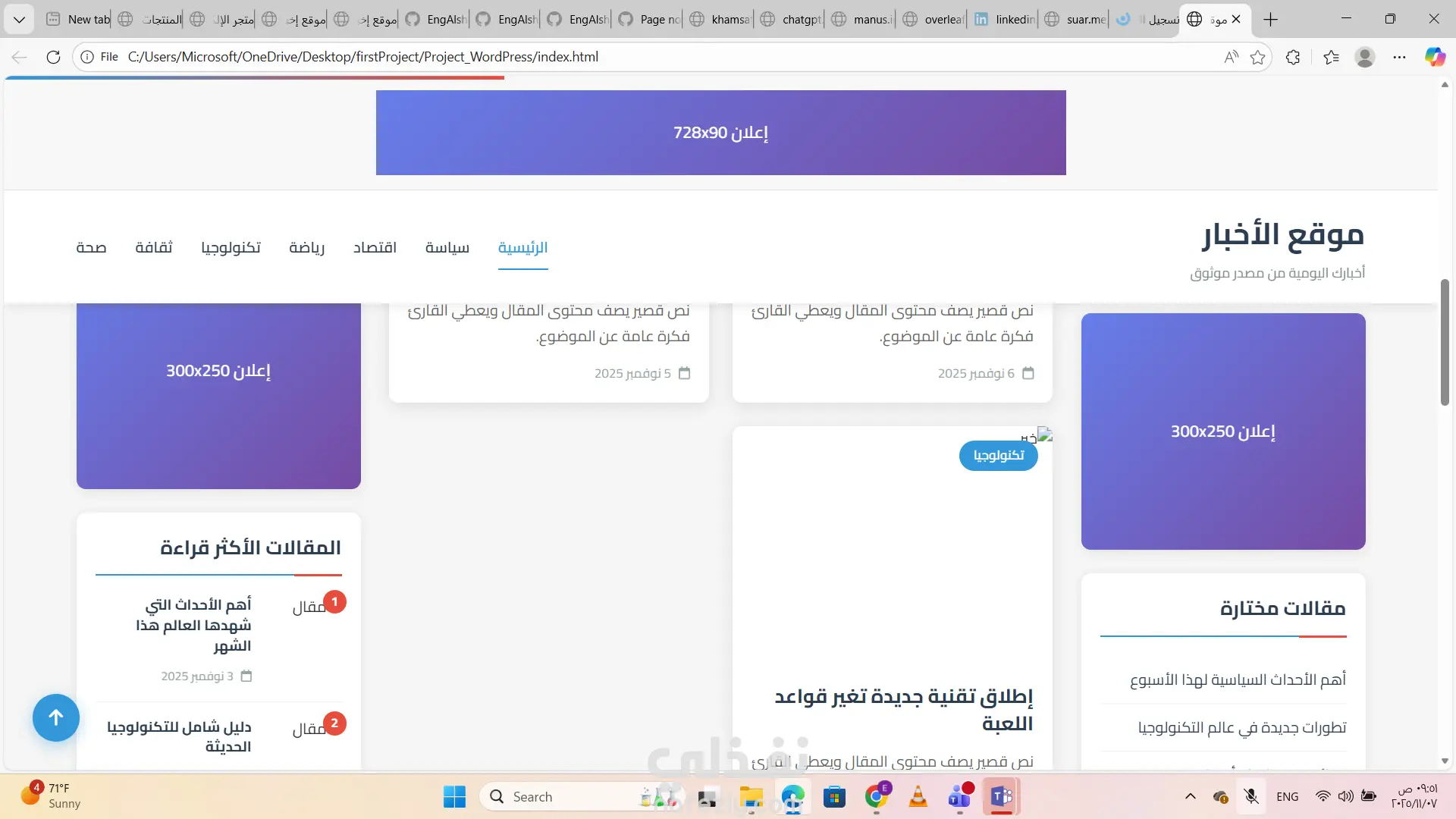Open the user profile icon
This screenshot has height=819, width=1456.
pos(1365,57)
